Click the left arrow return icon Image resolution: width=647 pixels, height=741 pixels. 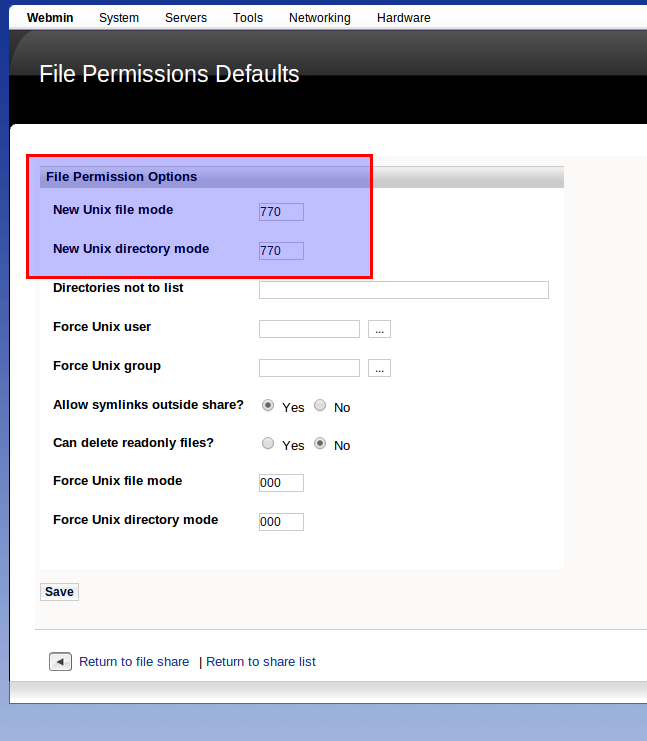tap(60, 661)
